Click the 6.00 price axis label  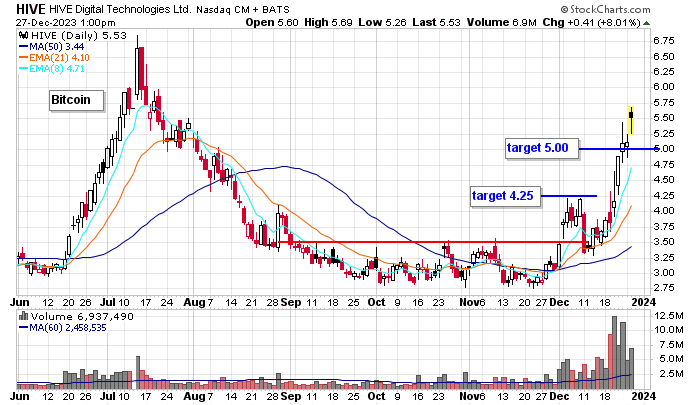[x=664, y=87]
